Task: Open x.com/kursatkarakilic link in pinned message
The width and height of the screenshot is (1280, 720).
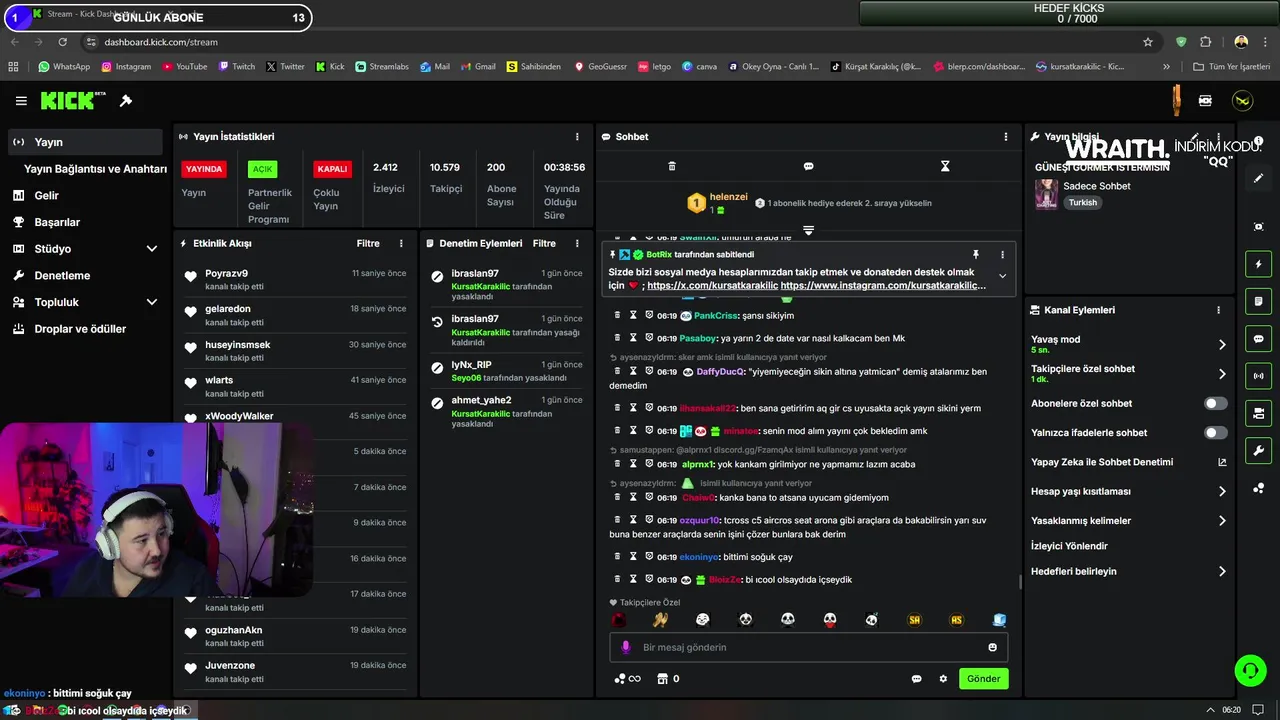Action: pyautogui.click(x=712, y=286)
